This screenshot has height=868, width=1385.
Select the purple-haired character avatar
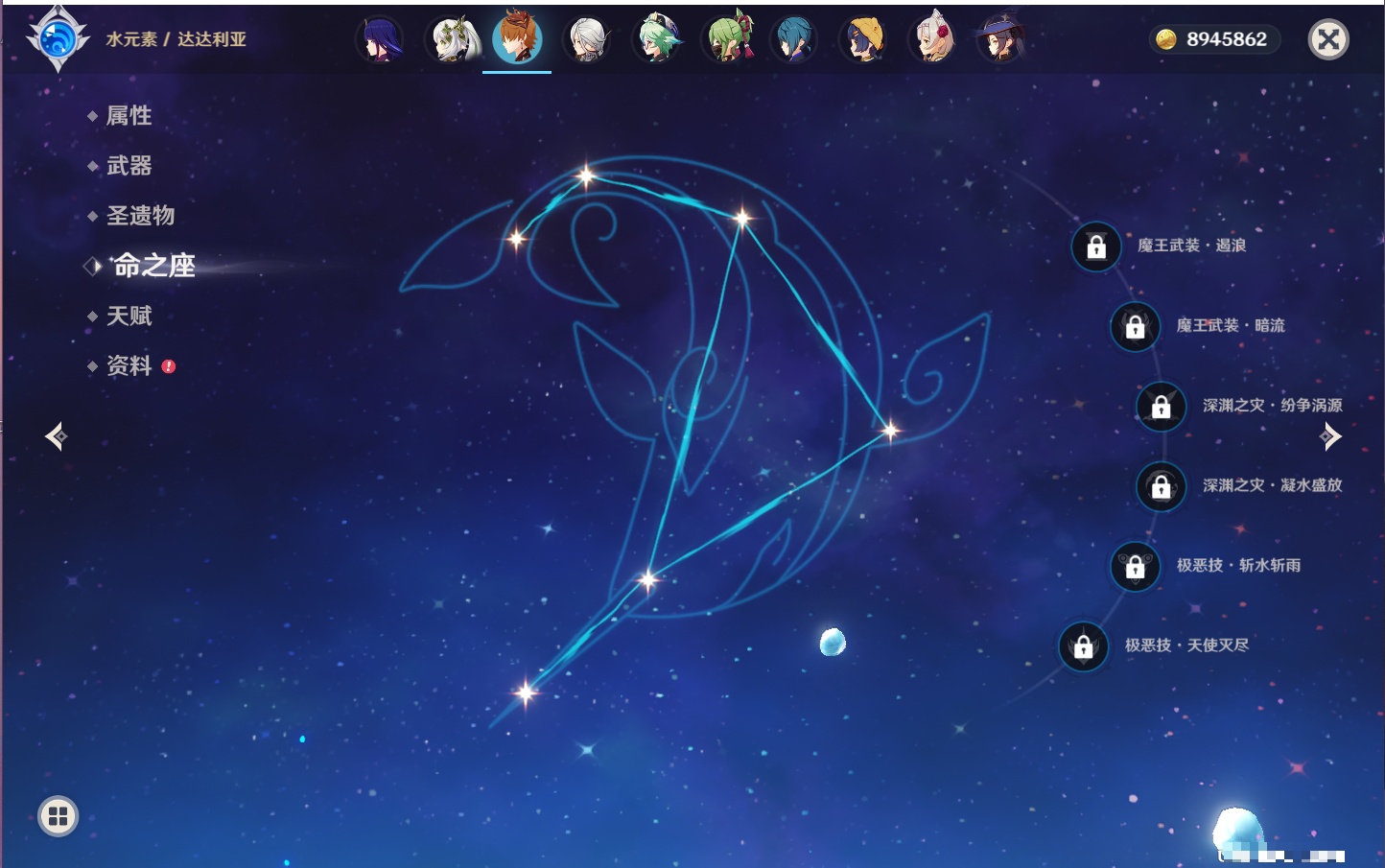tap(380, 40)
